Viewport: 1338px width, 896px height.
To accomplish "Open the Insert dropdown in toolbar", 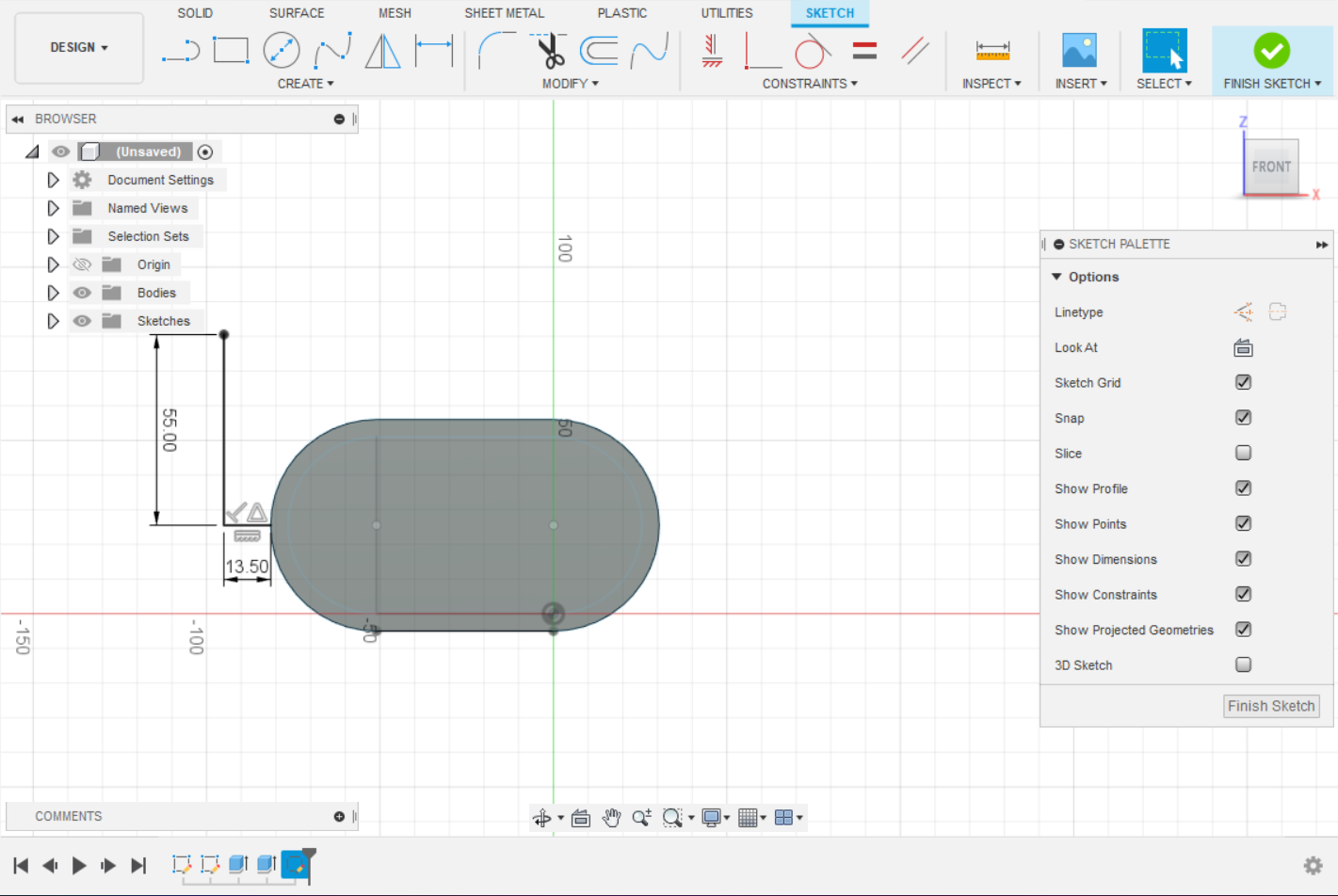I will [x=1080, y=83].
